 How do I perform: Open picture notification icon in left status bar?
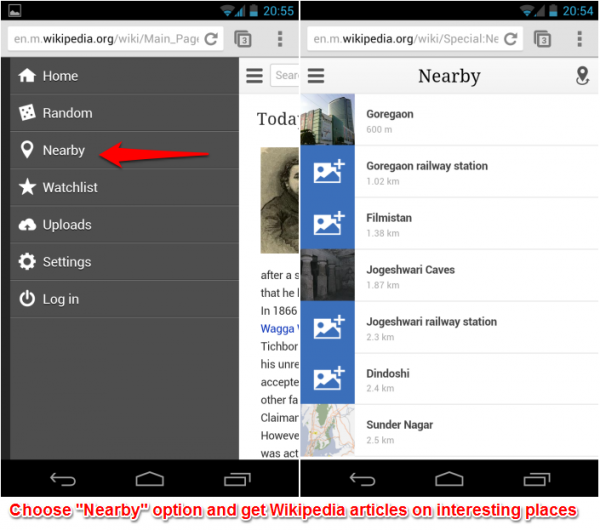(x=15, y=10)
